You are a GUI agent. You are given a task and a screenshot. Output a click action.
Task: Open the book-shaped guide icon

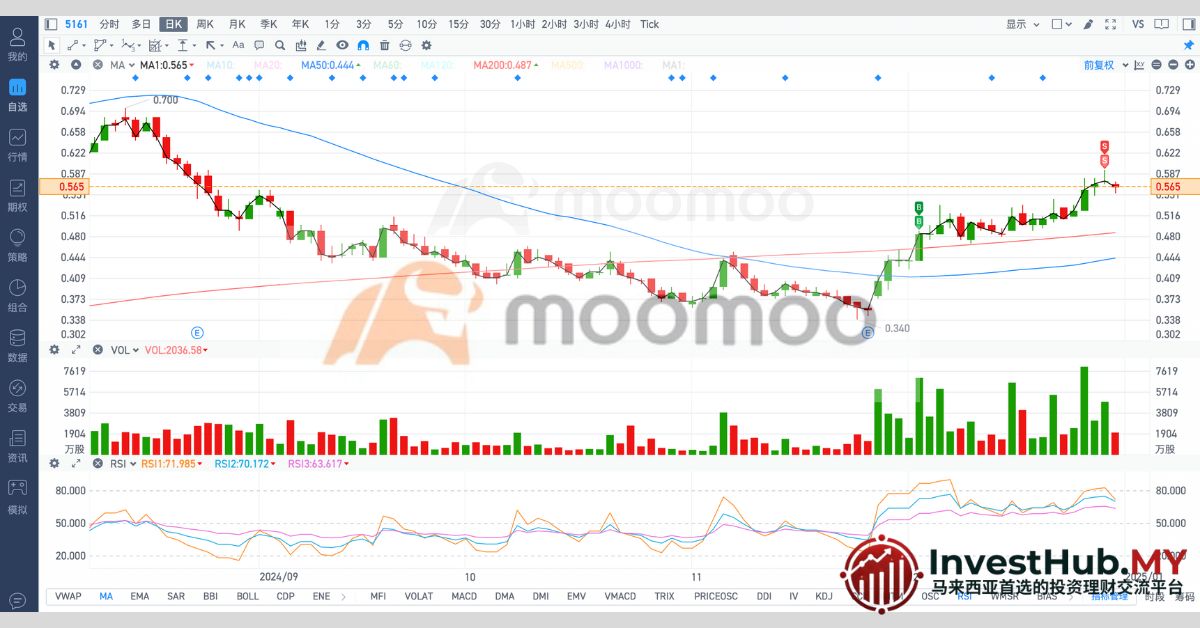tap(1161, 23)
